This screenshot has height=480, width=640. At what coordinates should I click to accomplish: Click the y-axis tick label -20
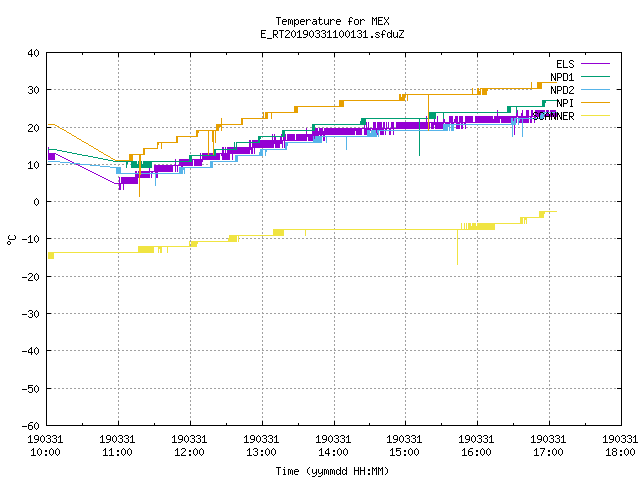click(x=31, y=277)
